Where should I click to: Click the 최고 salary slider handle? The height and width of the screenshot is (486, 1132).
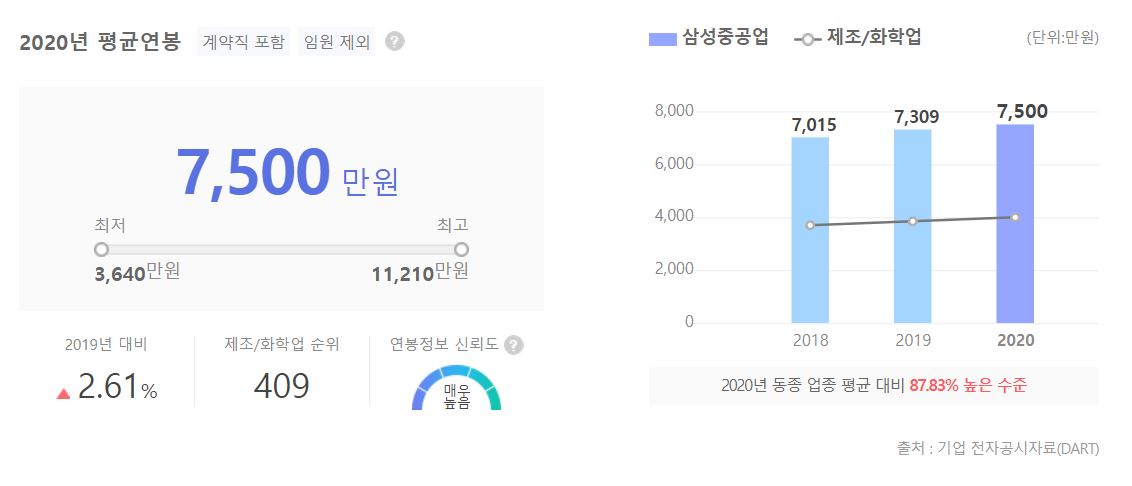click(x=461, y=250)
